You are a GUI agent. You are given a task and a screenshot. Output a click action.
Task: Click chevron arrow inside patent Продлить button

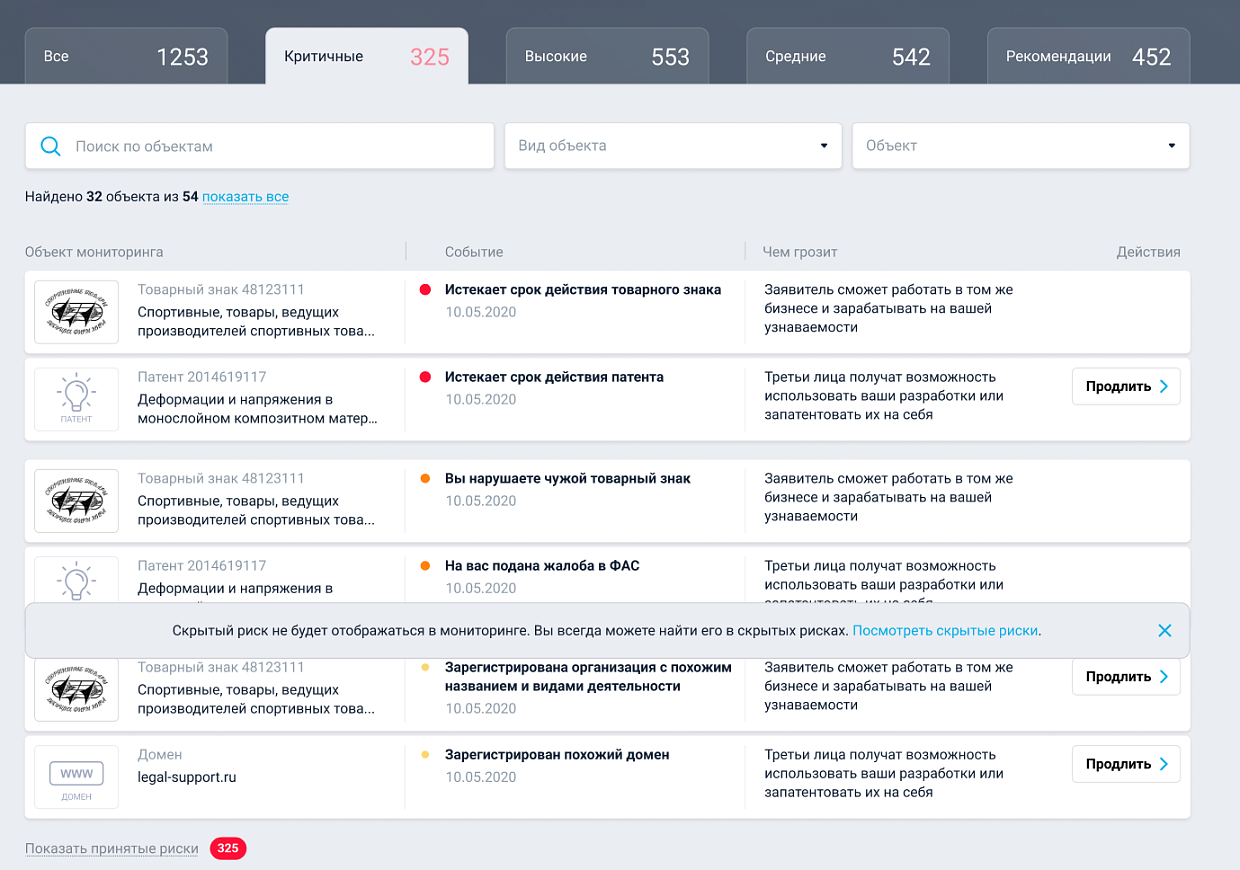(x=1163, y=386)
